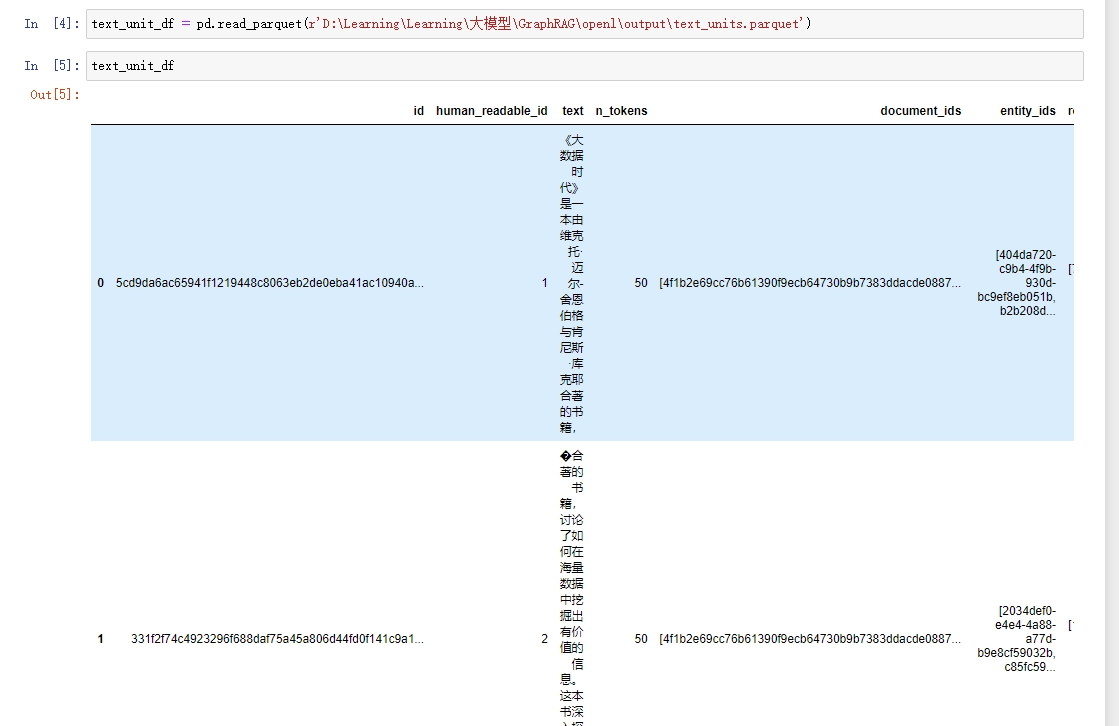
Task: Click the text_unit_df code cell input
Action: coord(584,66)
